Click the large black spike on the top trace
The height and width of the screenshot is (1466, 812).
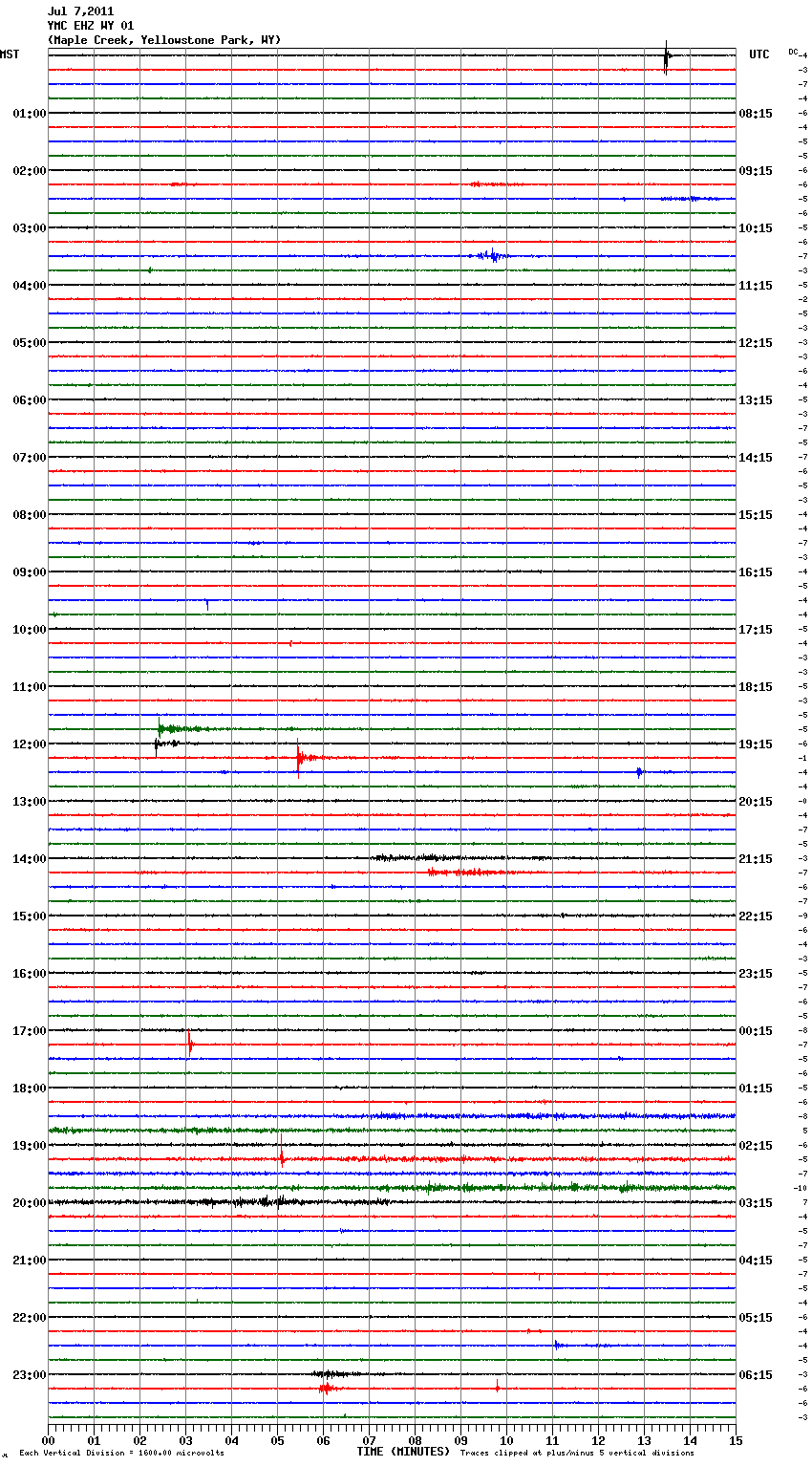[x=666, y=56]
